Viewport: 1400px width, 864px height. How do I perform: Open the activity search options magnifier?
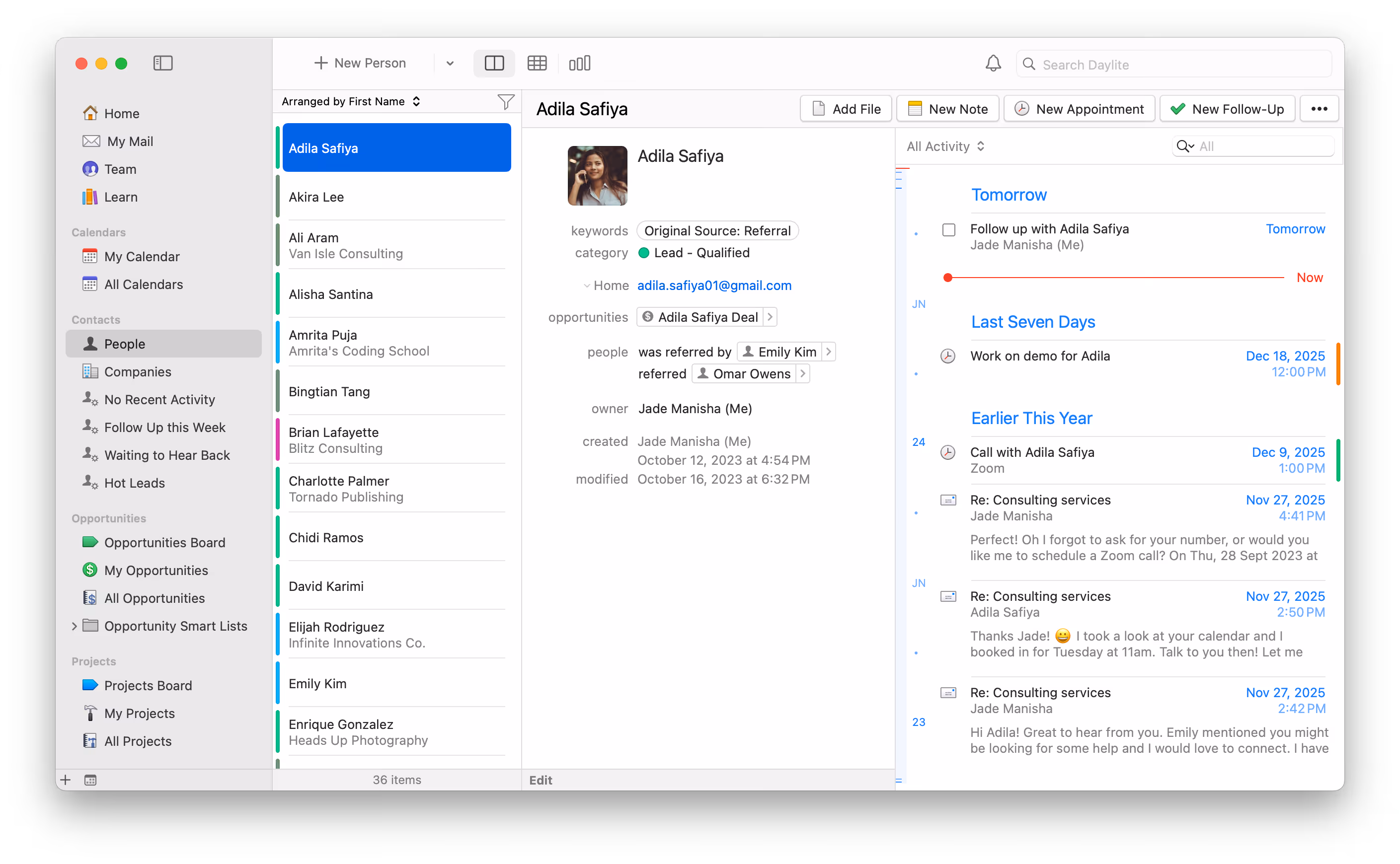pyautogui.click(x=1184, y=147)
